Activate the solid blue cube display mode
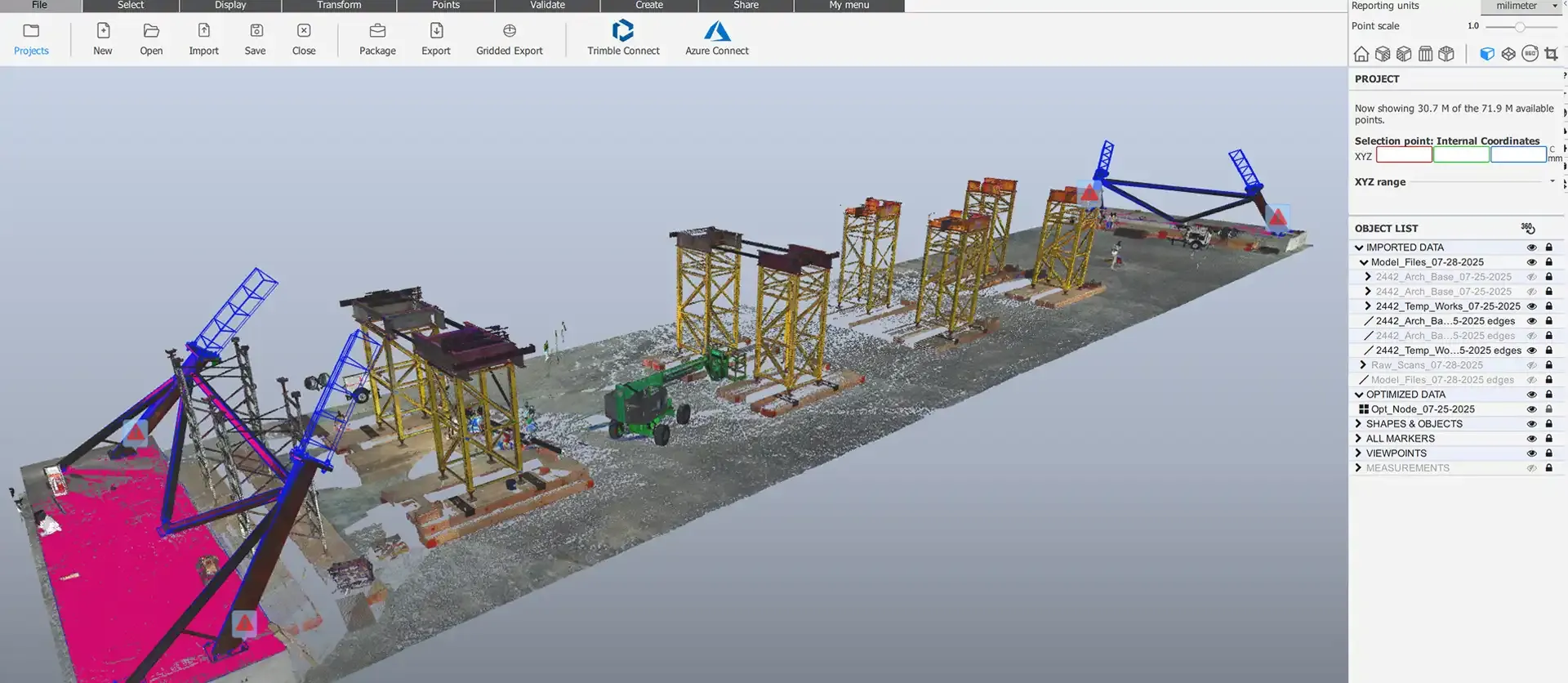Screen dimensions: 1568x683 1487,54
